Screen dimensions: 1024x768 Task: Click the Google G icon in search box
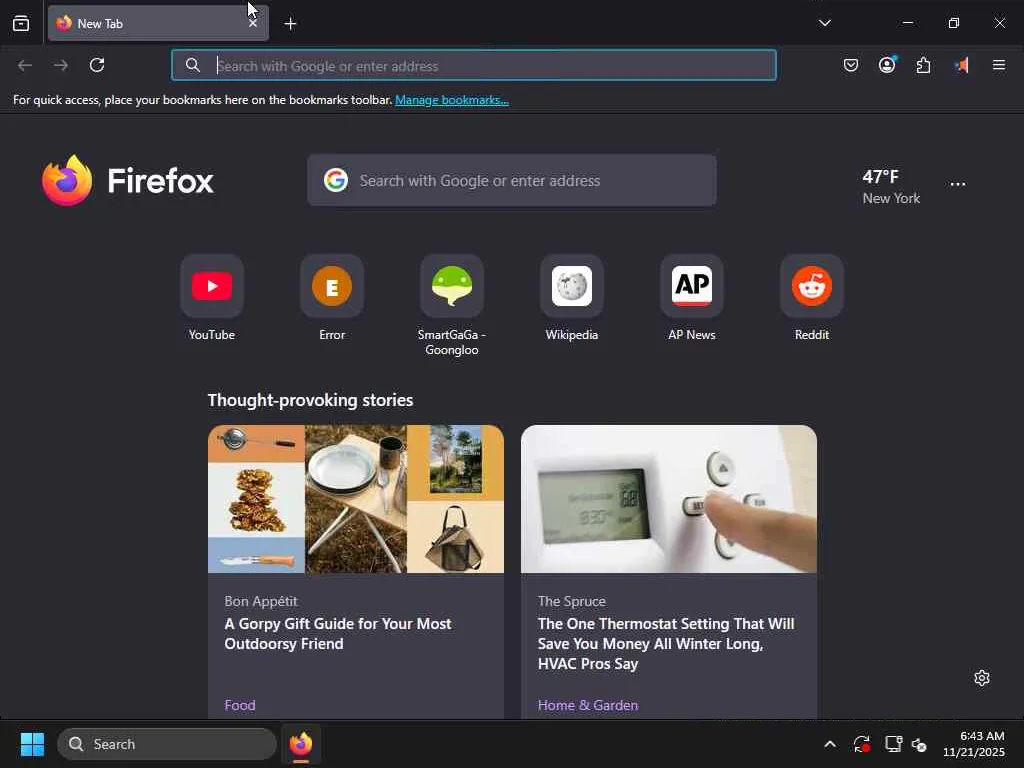coord(336,180)
